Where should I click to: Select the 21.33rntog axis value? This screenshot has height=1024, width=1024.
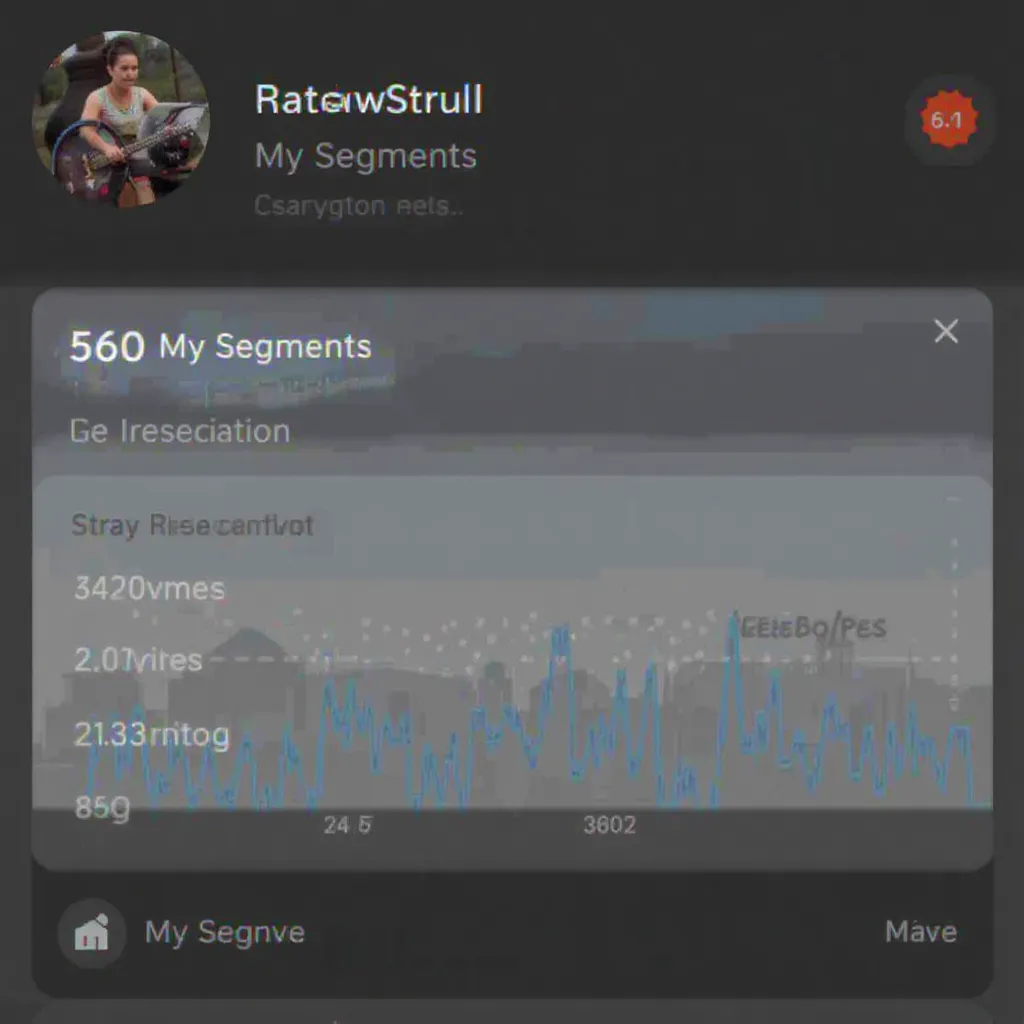click(x=152, y=735)
